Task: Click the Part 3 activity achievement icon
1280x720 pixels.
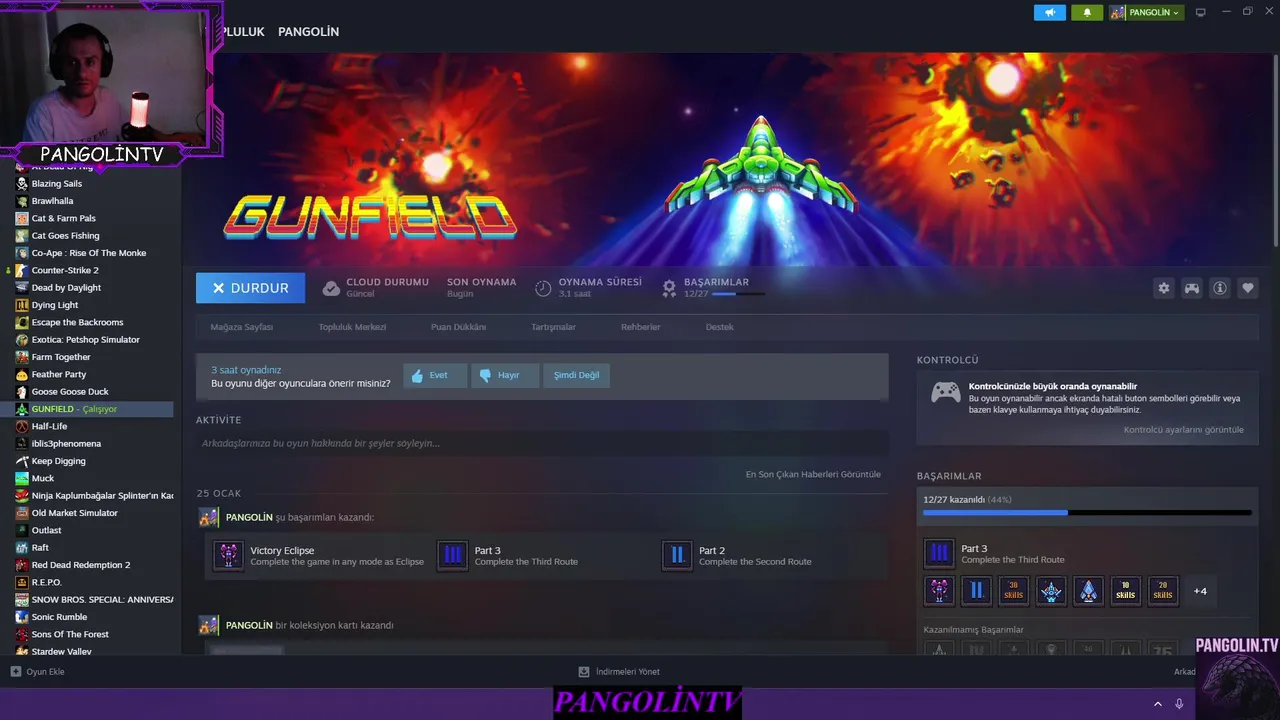Action: pyautogui.click(x=453, y=555)
